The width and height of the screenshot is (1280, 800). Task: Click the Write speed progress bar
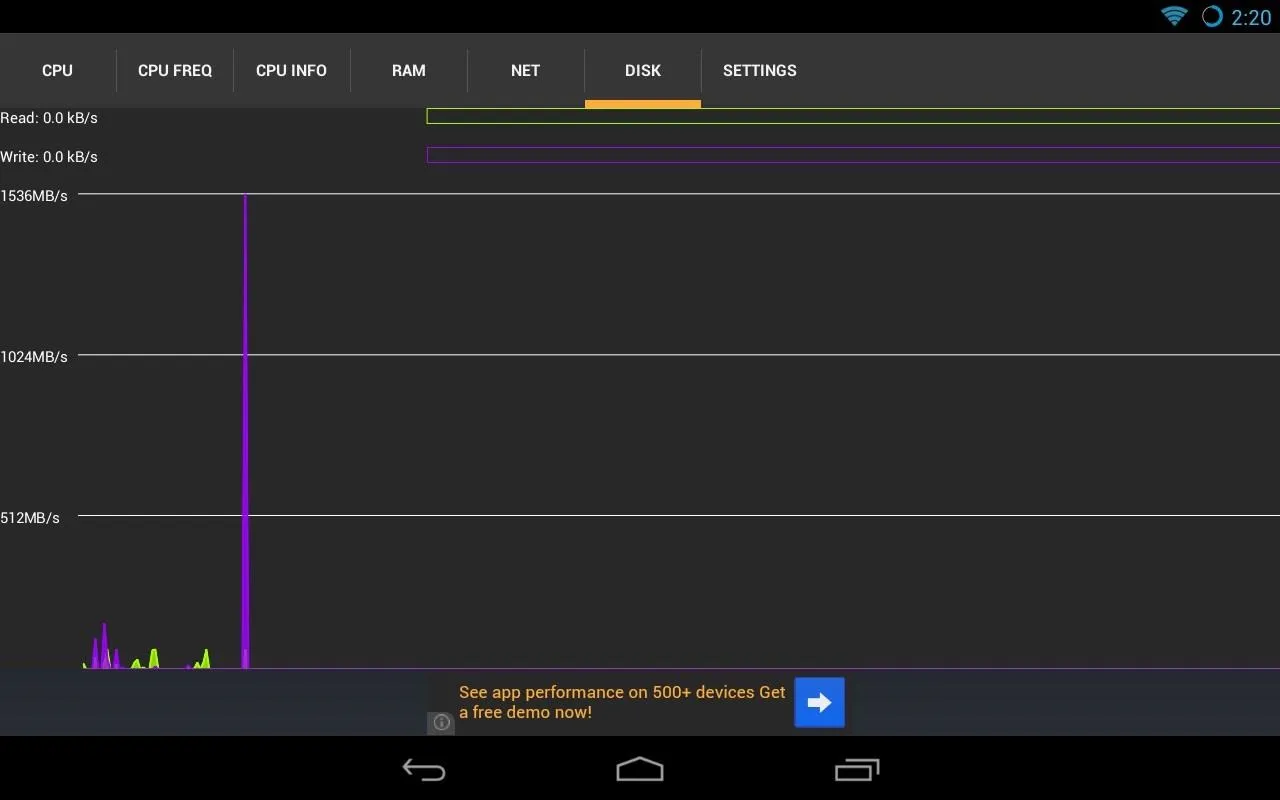[x=853, y=155]
